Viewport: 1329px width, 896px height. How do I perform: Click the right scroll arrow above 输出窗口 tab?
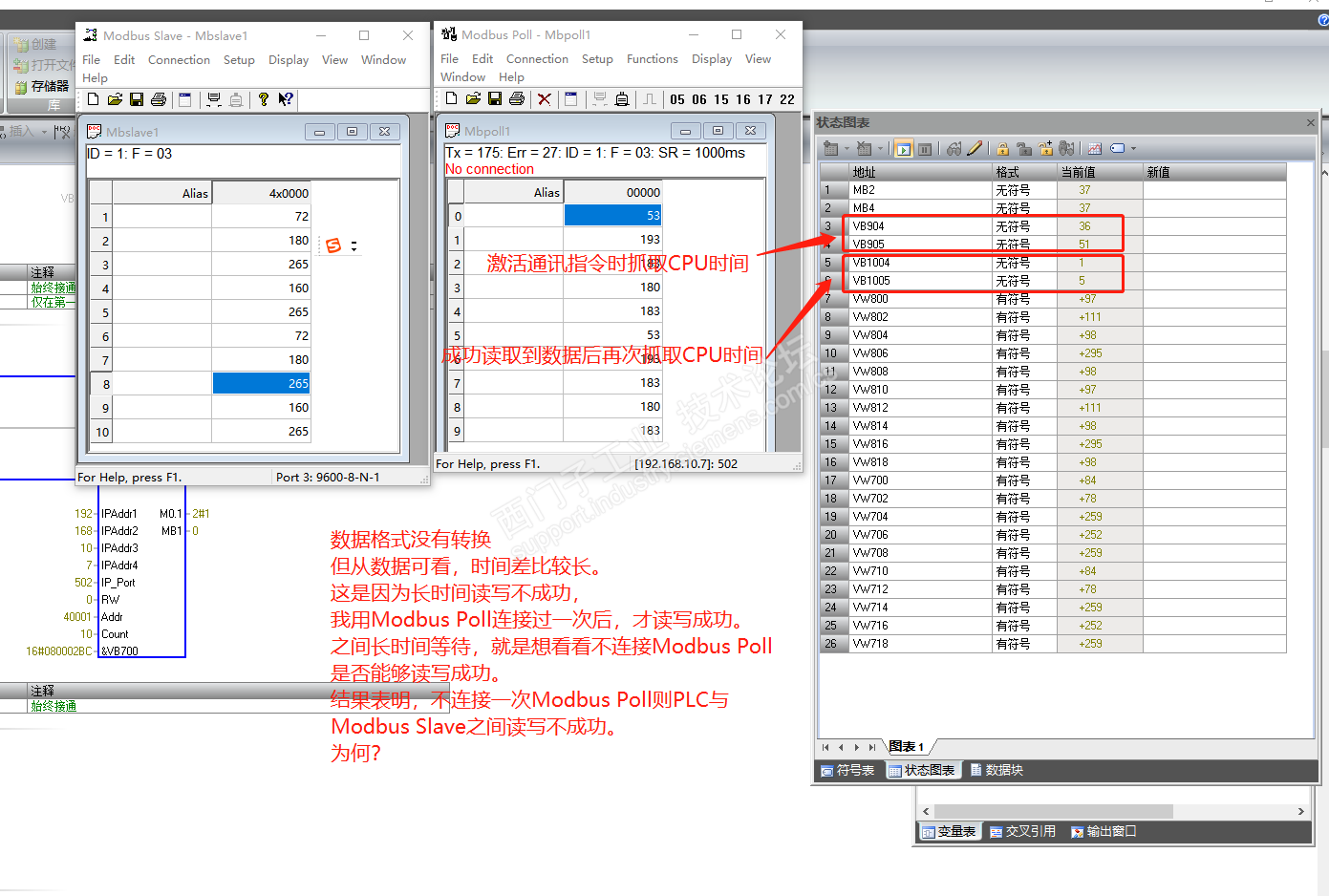[x=1300, y=811]
